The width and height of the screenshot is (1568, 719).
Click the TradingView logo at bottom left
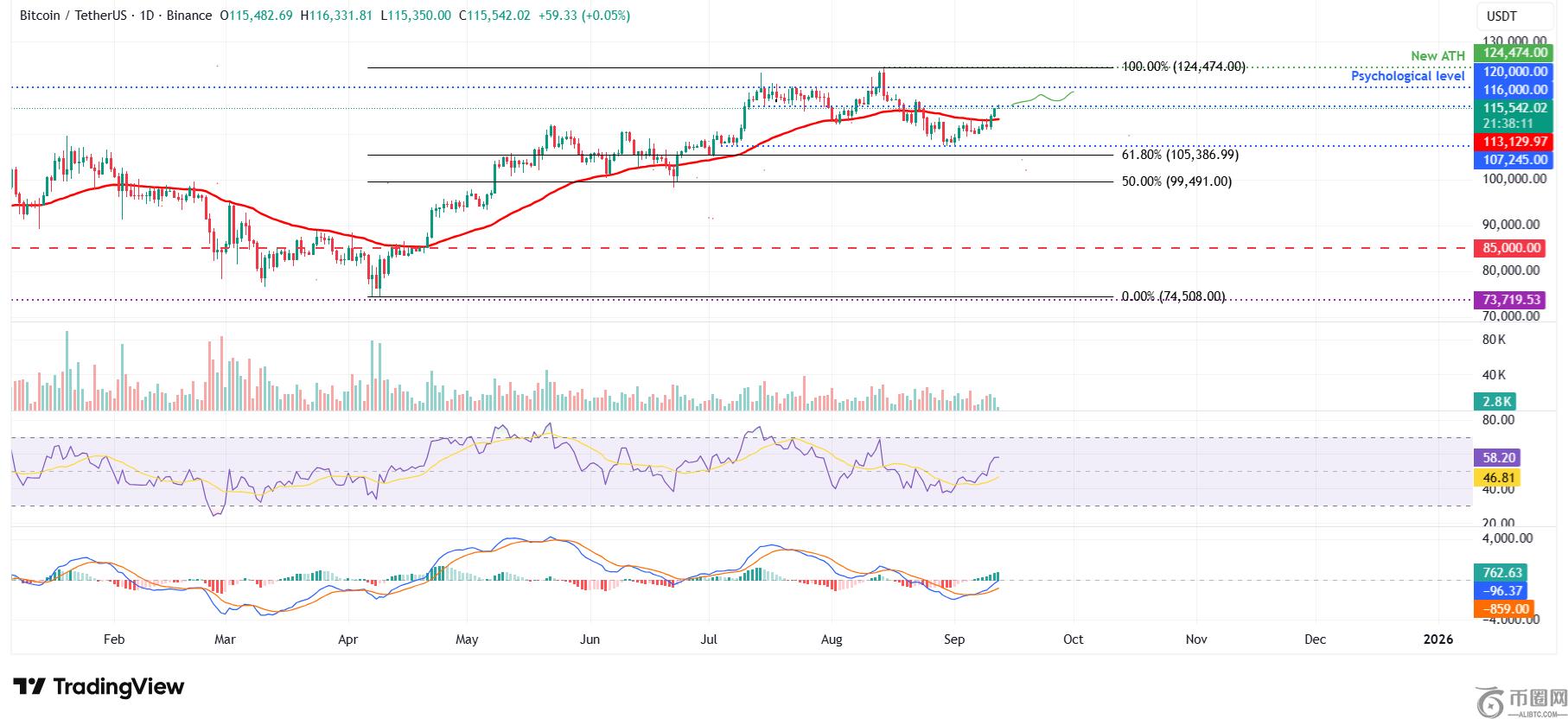click(99, 687)
